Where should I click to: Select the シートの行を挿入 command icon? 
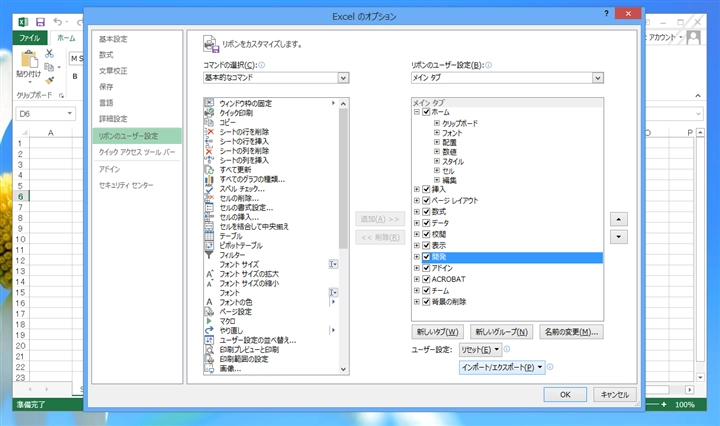[209, 141]
